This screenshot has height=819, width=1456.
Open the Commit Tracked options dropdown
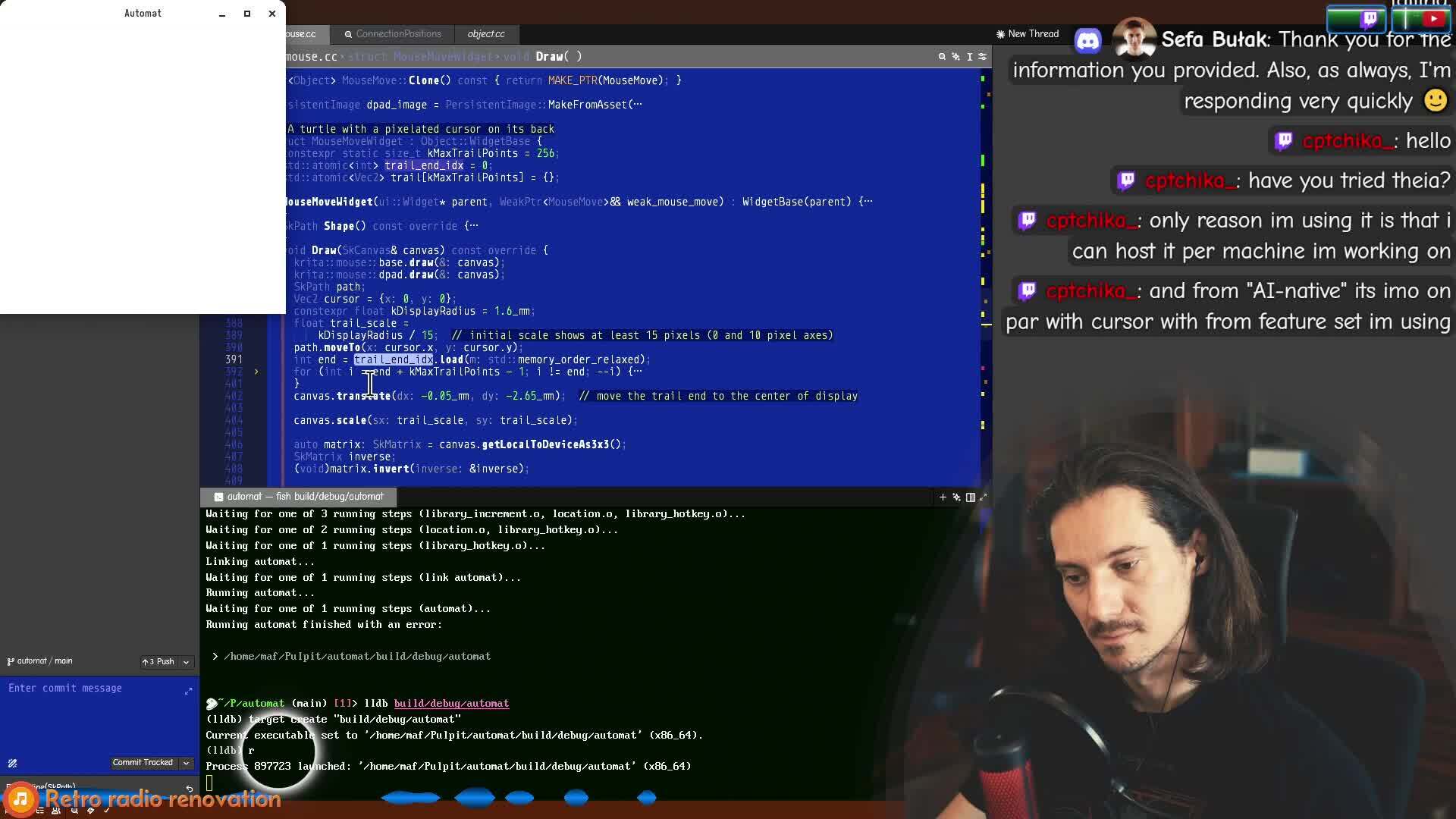tap(186, 763)
